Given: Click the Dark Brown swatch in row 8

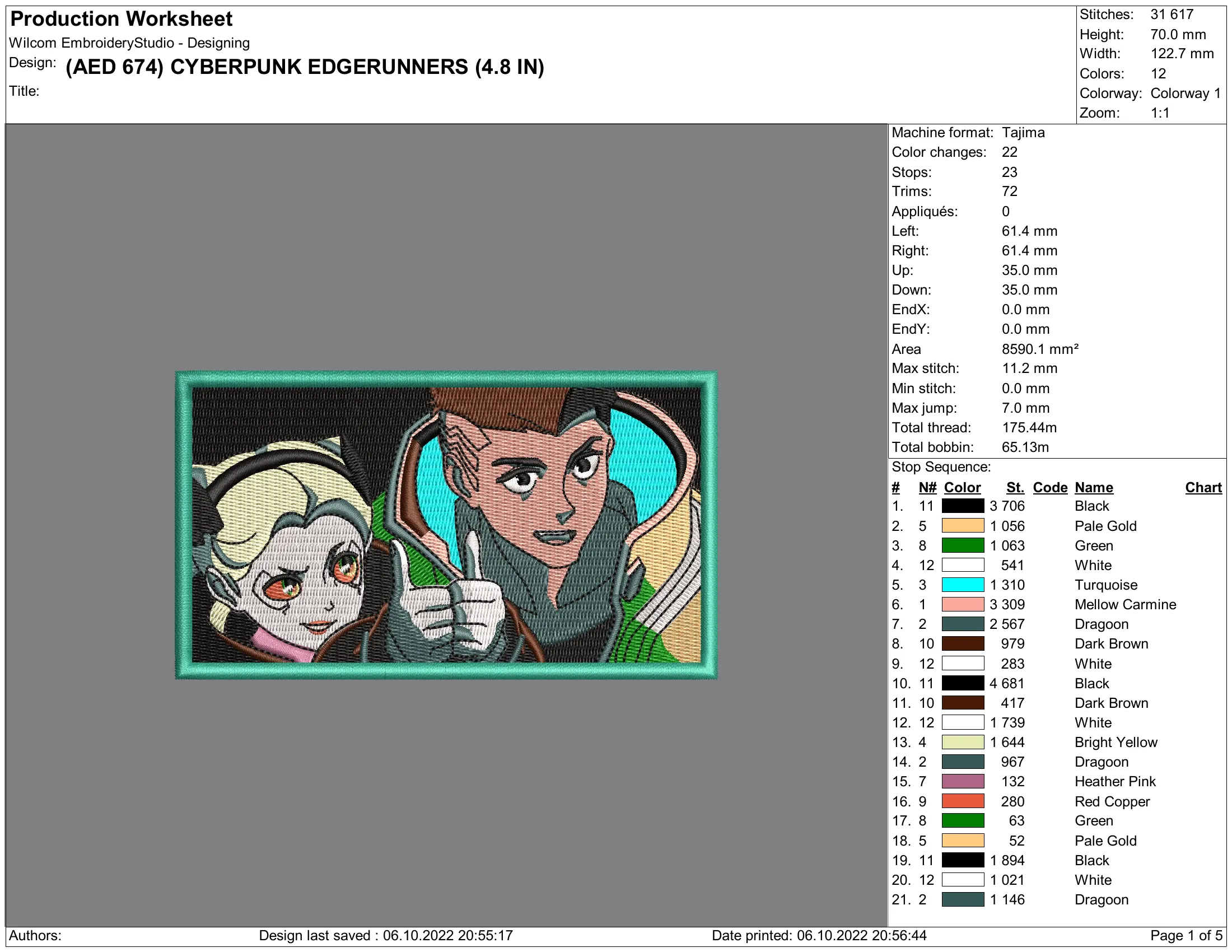Looking at the screenshot, I should 963,643.
